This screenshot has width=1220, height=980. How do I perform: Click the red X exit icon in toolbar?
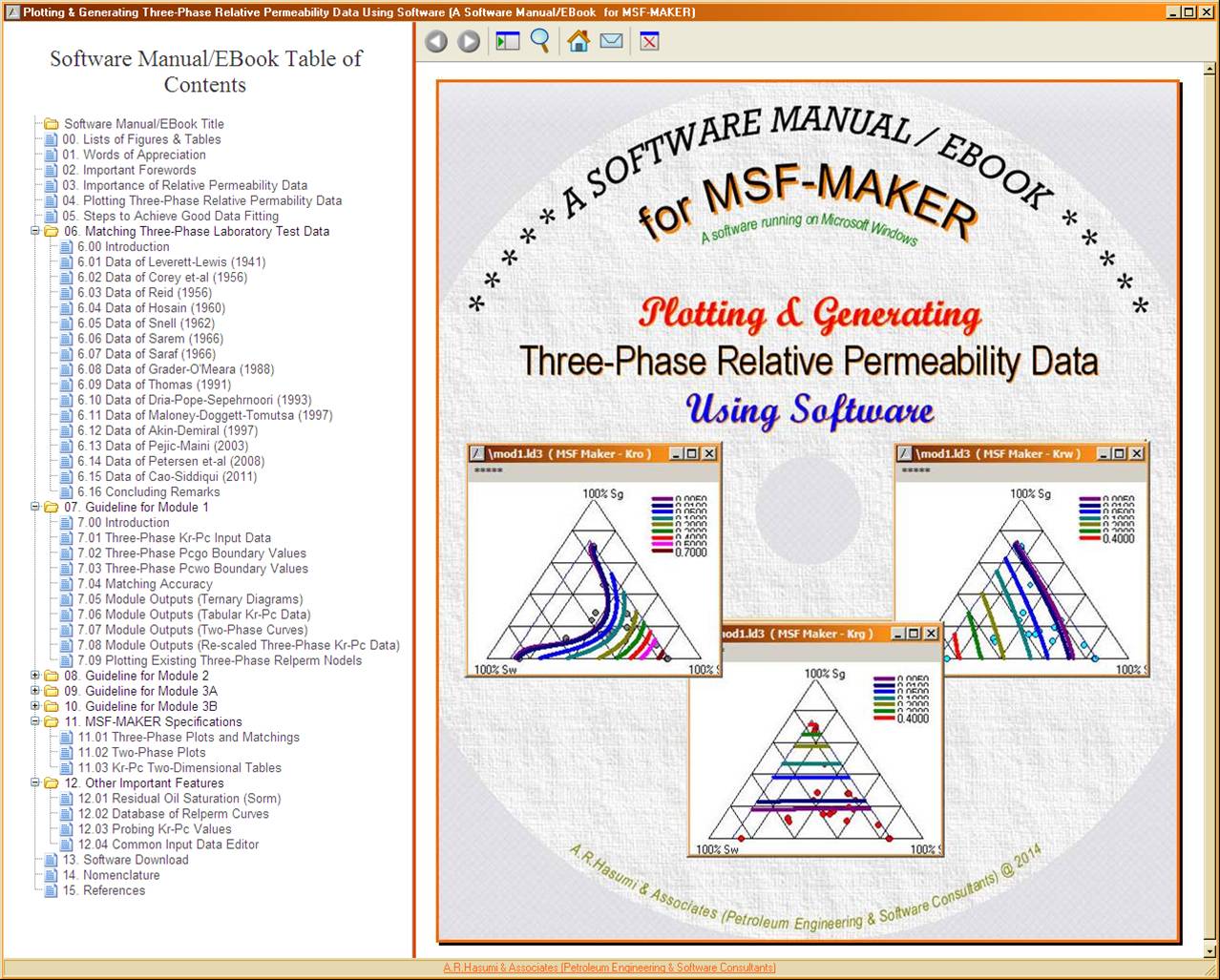650,41
